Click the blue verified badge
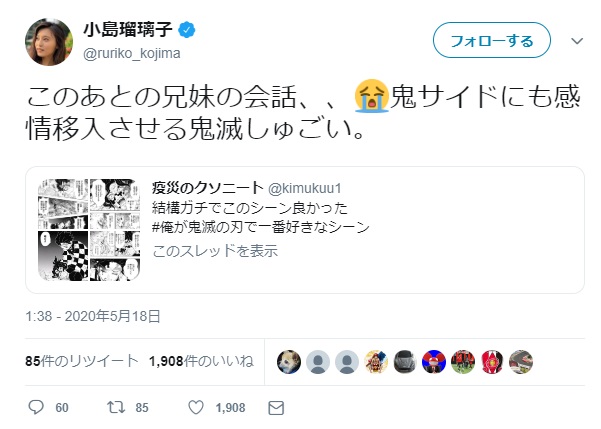Image resolution: width=601 pixels, height=429 pixels. click(187, 30)
